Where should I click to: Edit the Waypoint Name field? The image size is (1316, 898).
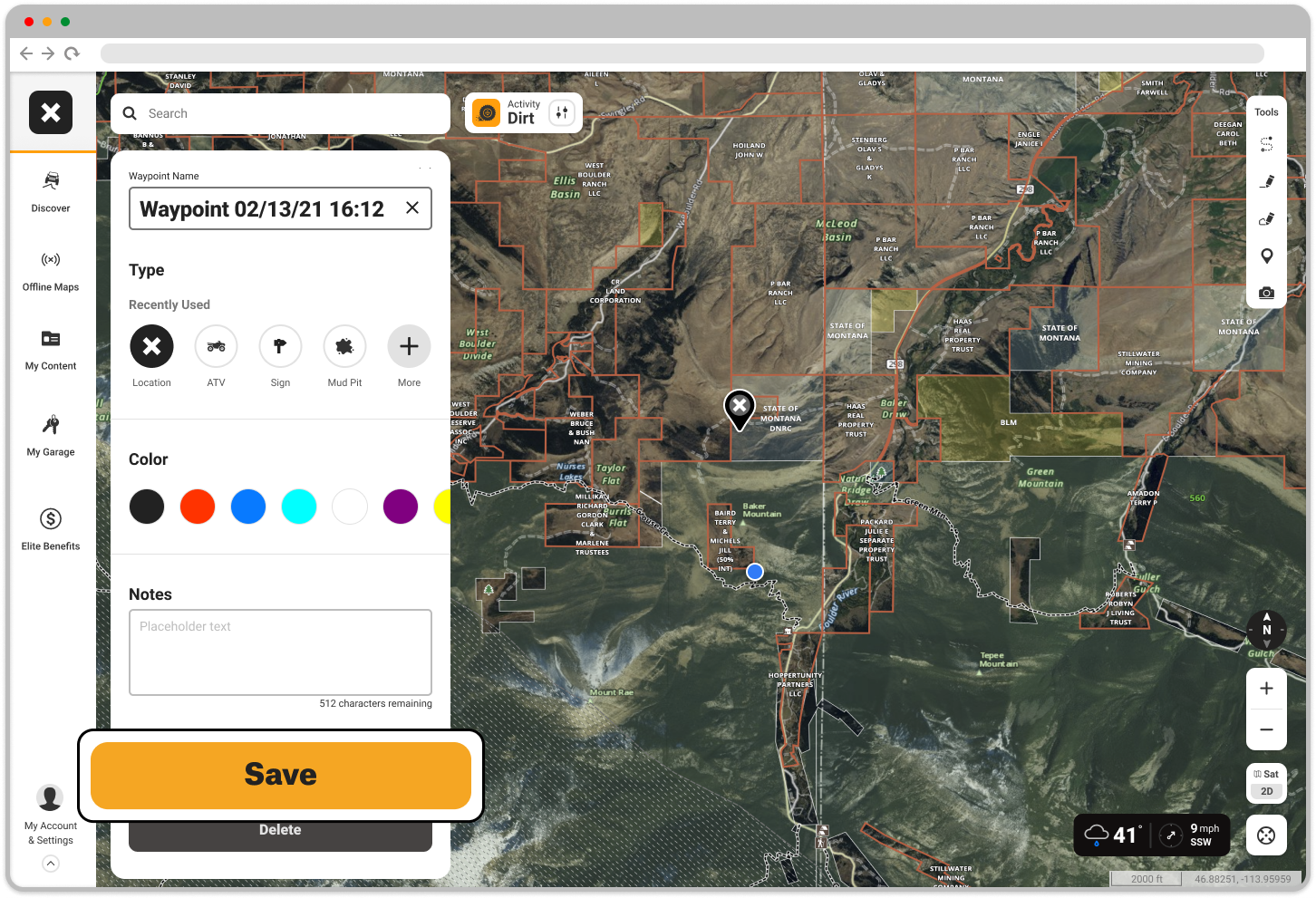280,208
